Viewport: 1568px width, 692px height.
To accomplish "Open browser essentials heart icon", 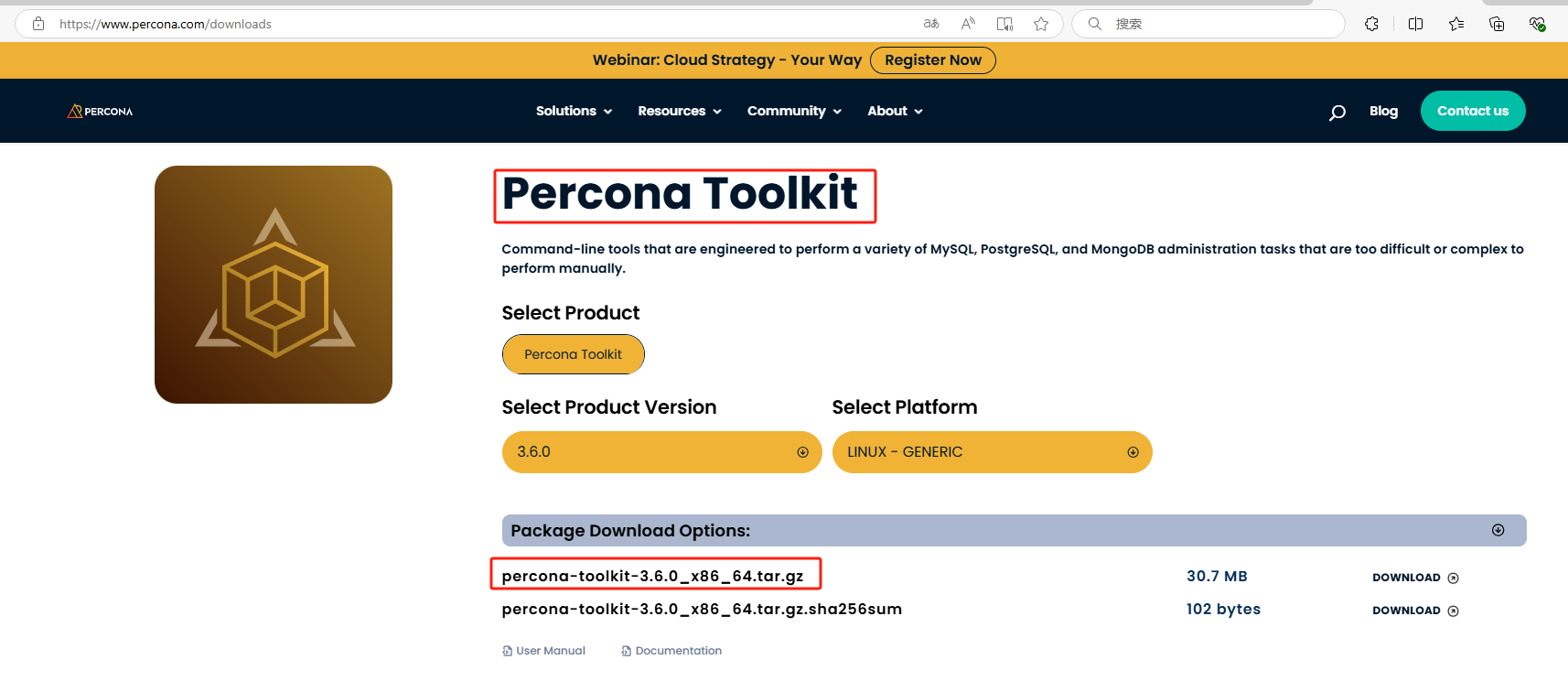I will point(1537,24).
